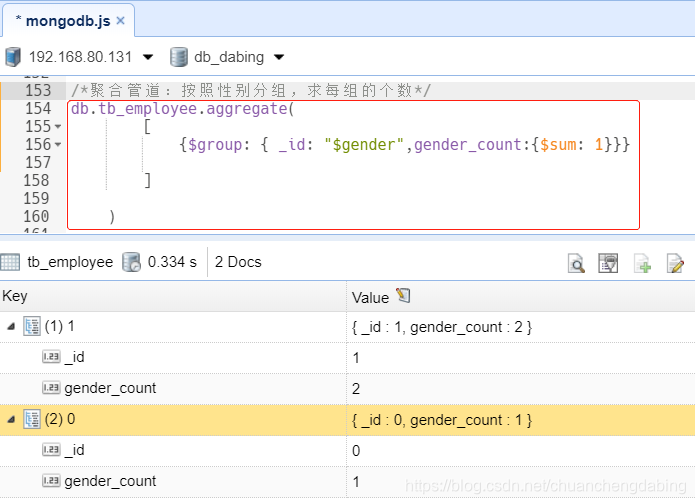Open the find in results magnifier icon
The width and height of the screenshot is (695, 504).
point(576,263)
